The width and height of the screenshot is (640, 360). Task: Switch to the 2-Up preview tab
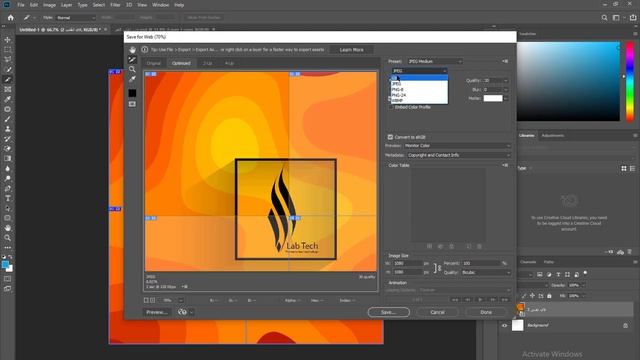[208, 63]
